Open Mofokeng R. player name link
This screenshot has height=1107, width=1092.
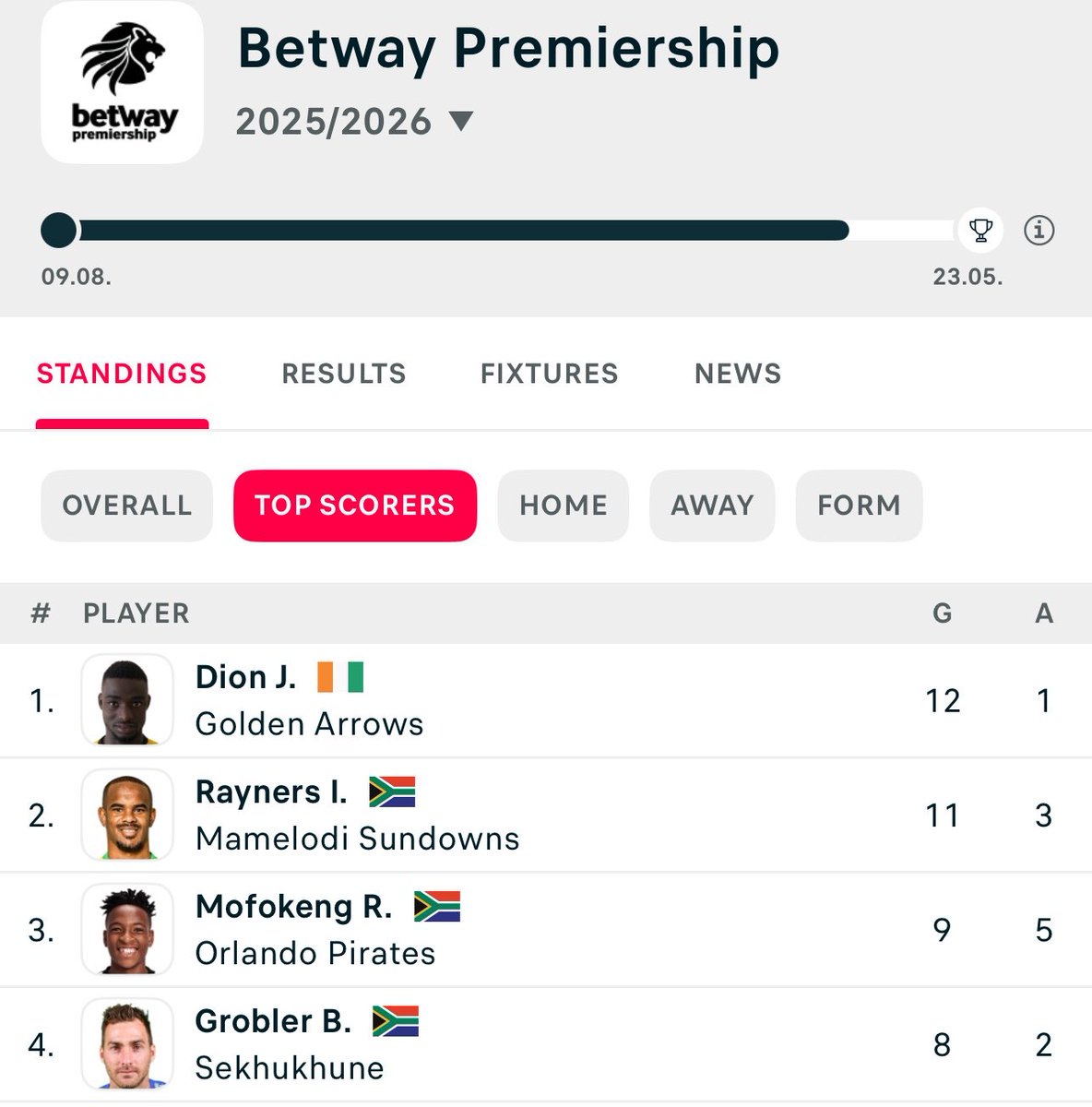click(x=293, y=907)
